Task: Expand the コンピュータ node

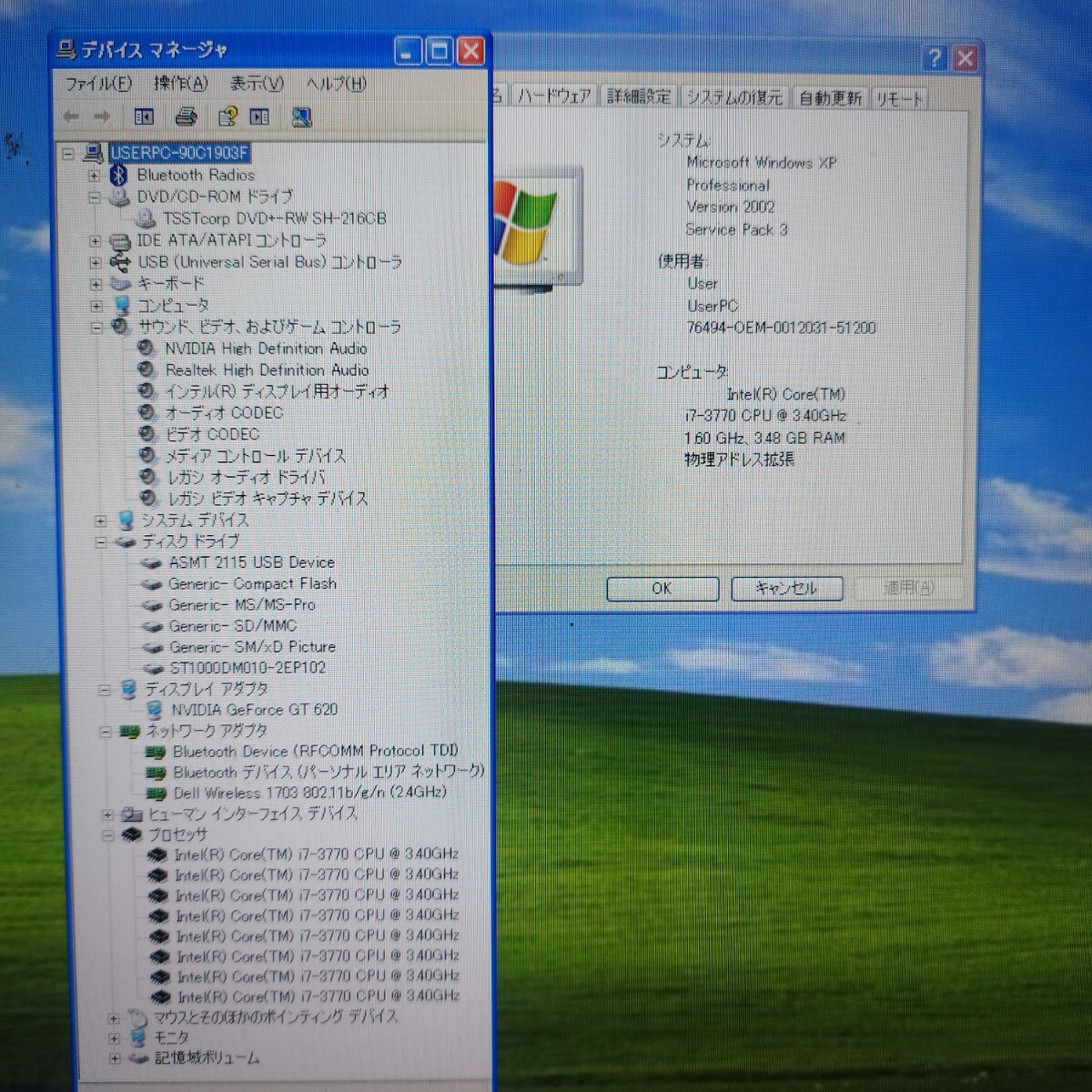Action: coord(96,306)
